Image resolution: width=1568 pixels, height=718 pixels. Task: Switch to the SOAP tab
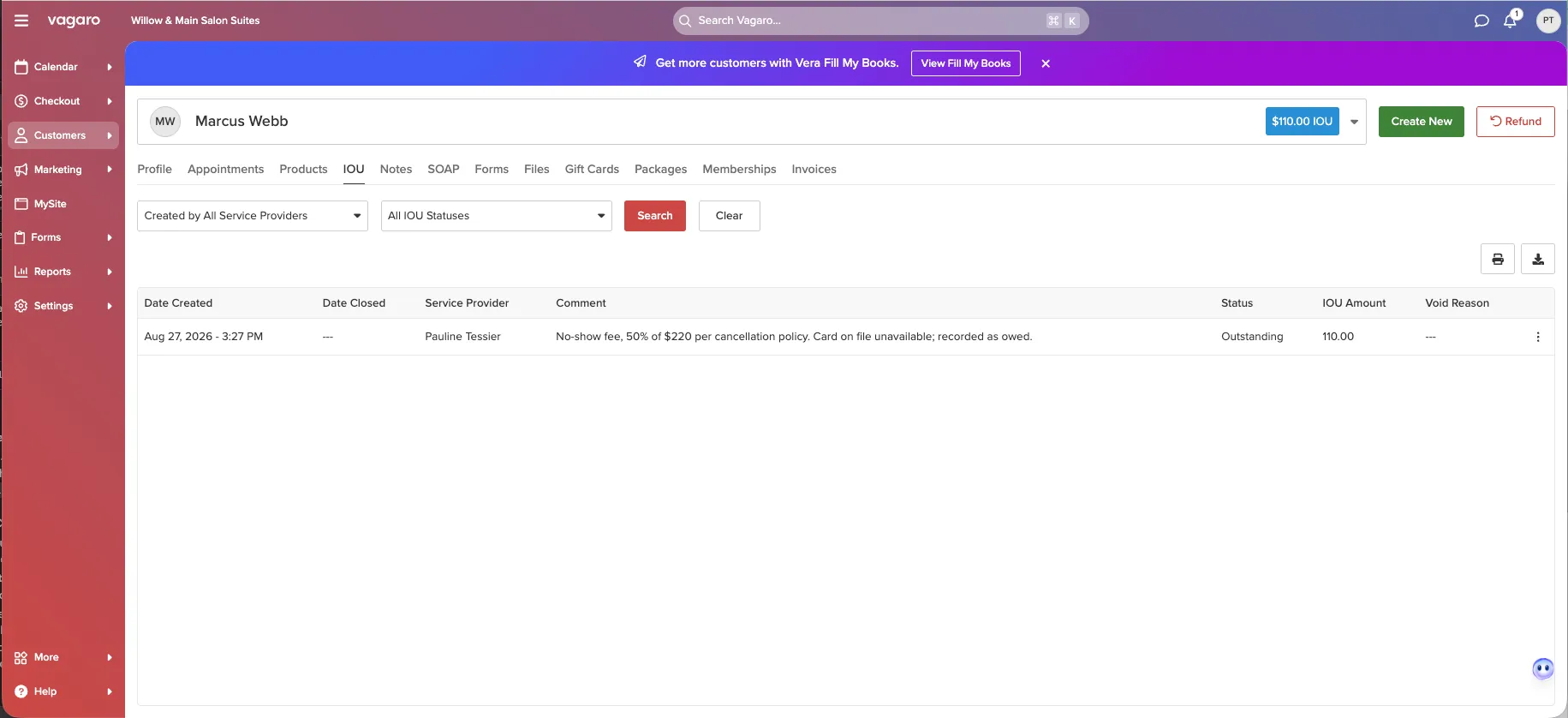444,170
